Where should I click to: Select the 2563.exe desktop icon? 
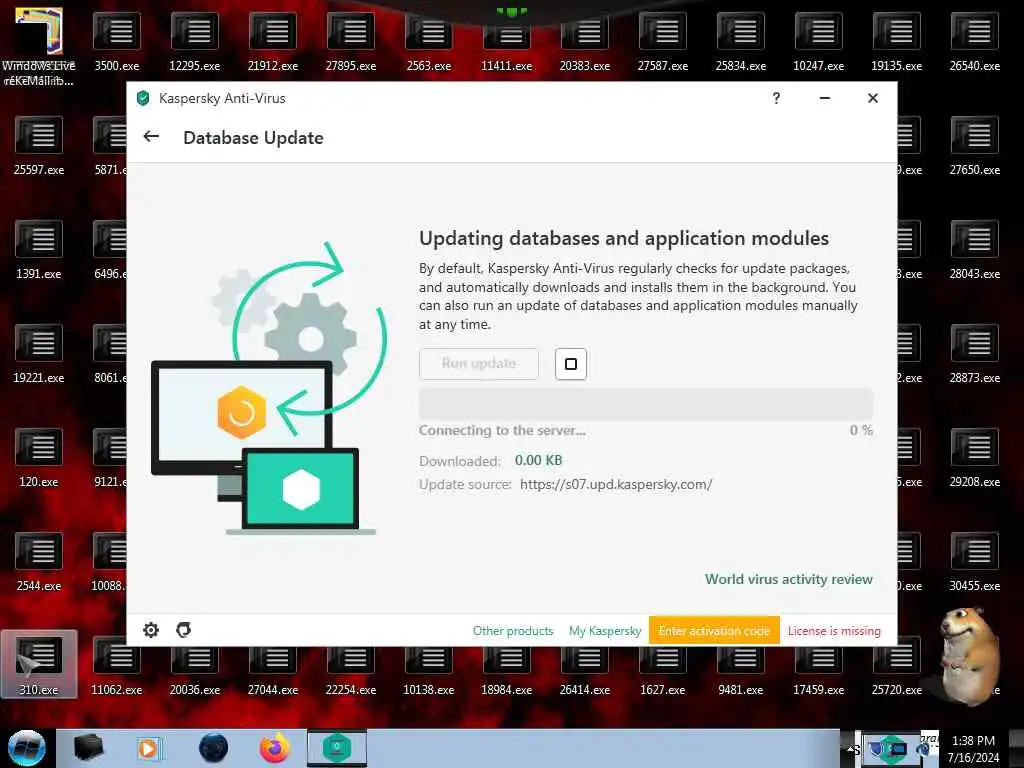click(428, 43)
